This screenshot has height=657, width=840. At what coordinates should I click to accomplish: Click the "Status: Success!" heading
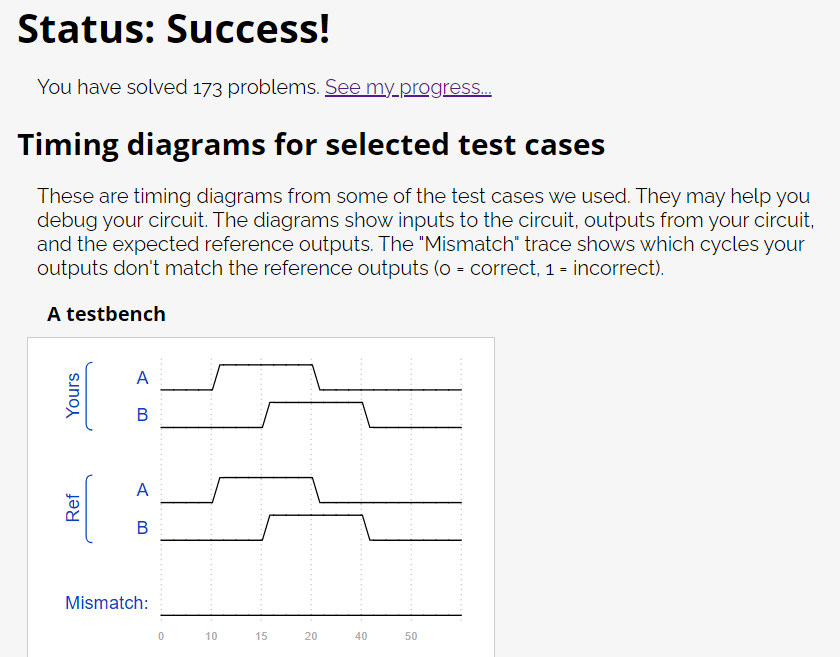174,29
